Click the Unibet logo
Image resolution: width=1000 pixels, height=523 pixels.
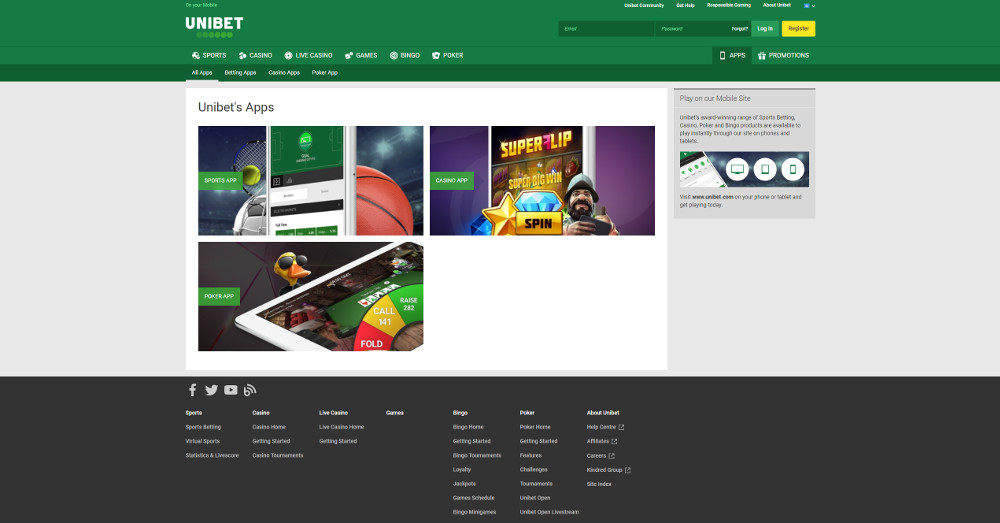click(x=214, y=27)
